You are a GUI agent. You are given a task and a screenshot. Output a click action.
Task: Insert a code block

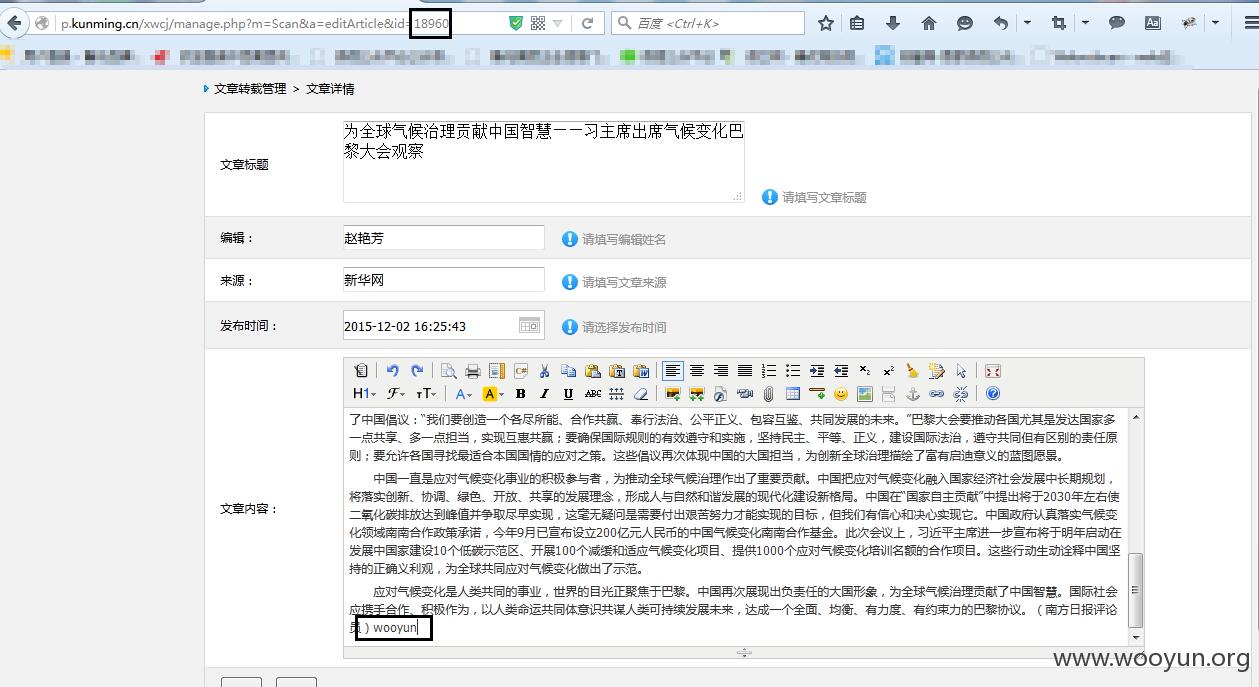pos(520,371)
